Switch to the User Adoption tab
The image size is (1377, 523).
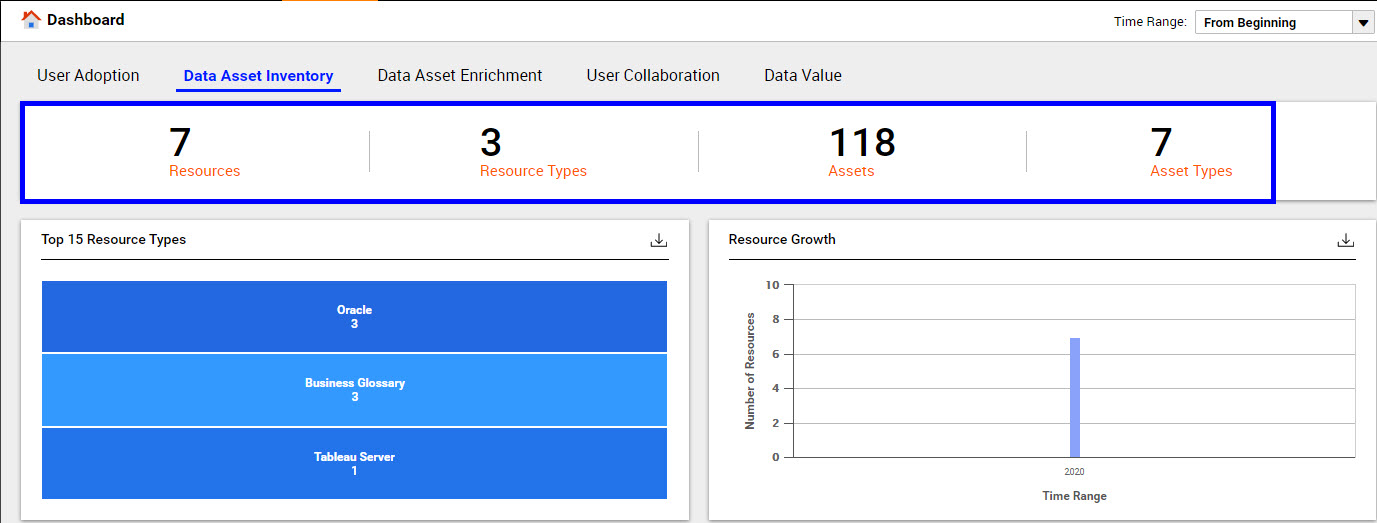(x=88, y=75)
